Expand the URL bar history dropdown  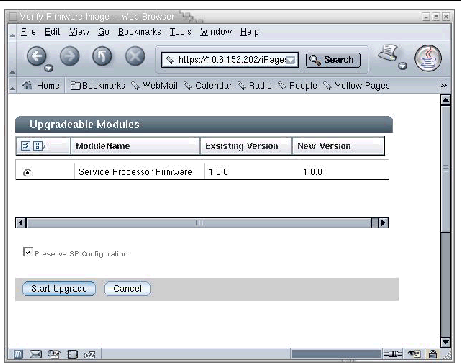[x=292, y=60]
